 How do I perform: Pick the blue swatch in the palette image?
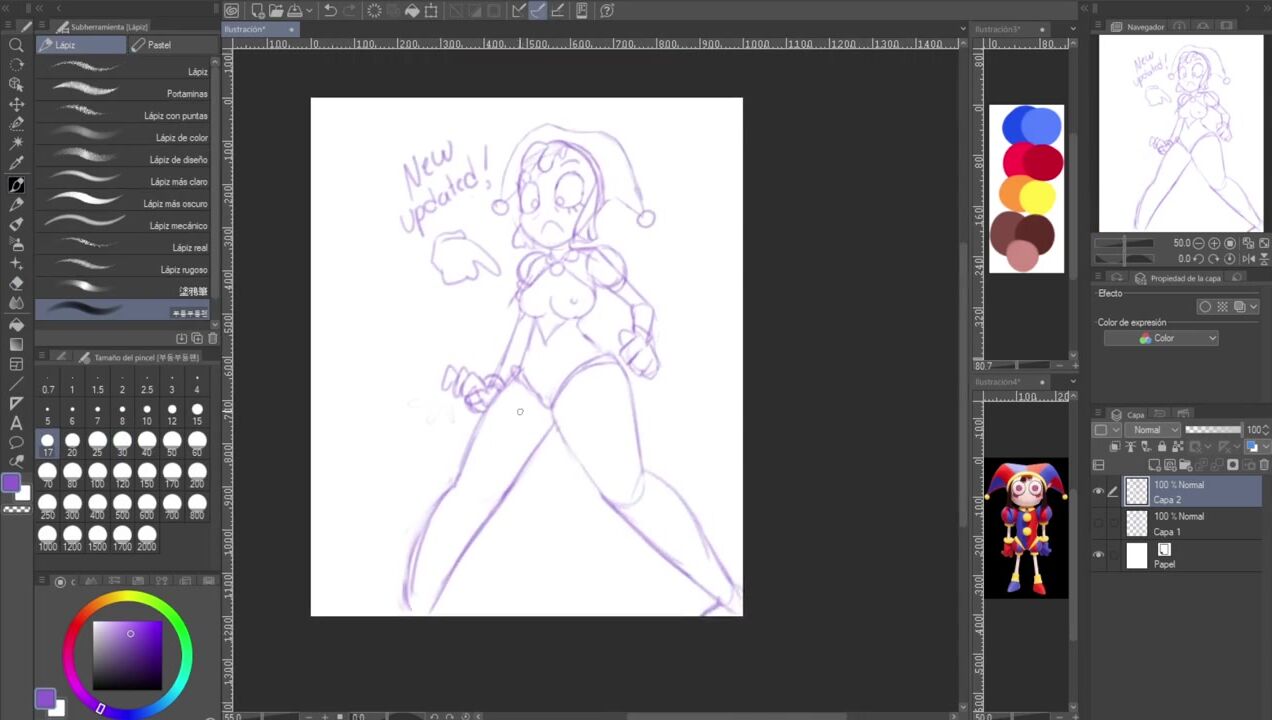tap(1032, 127)
